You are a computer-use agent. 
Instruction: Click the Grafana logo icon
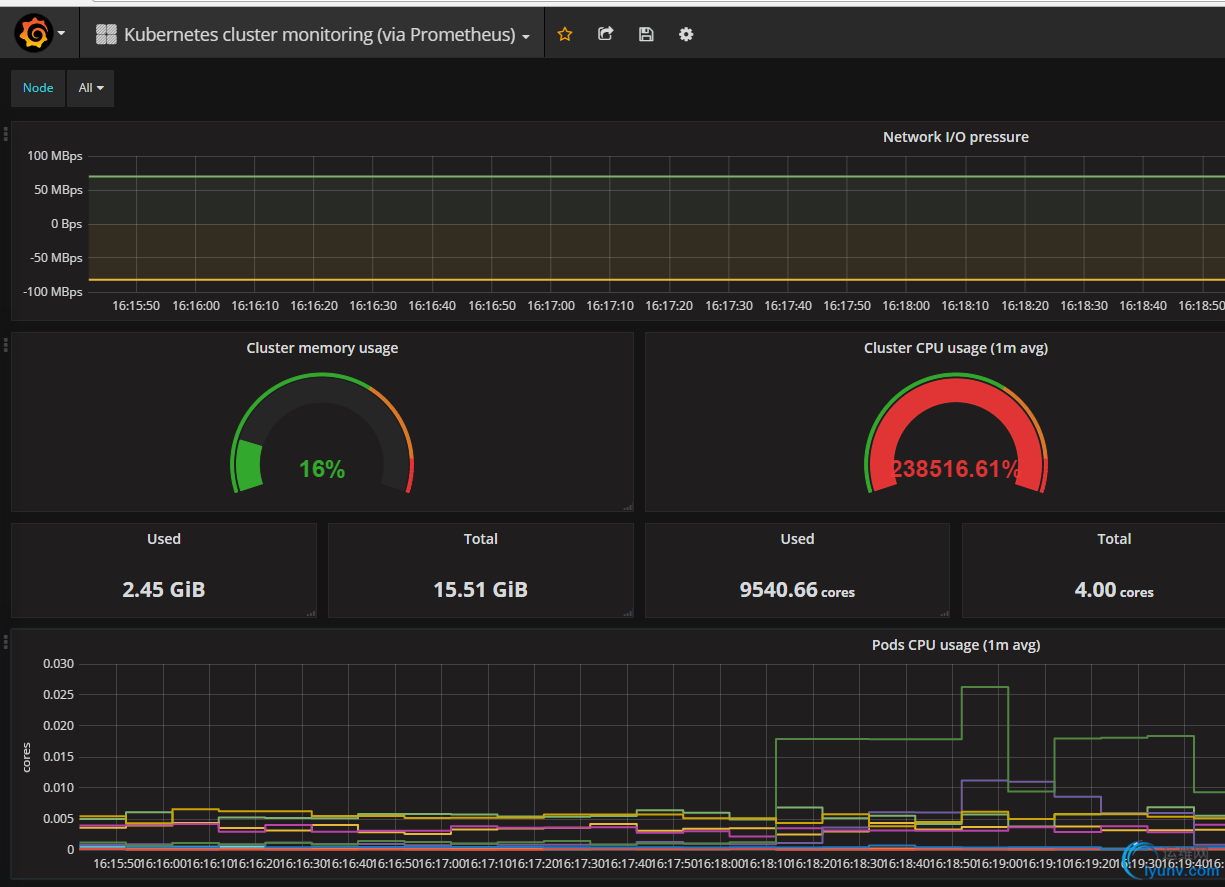point(33,34)
